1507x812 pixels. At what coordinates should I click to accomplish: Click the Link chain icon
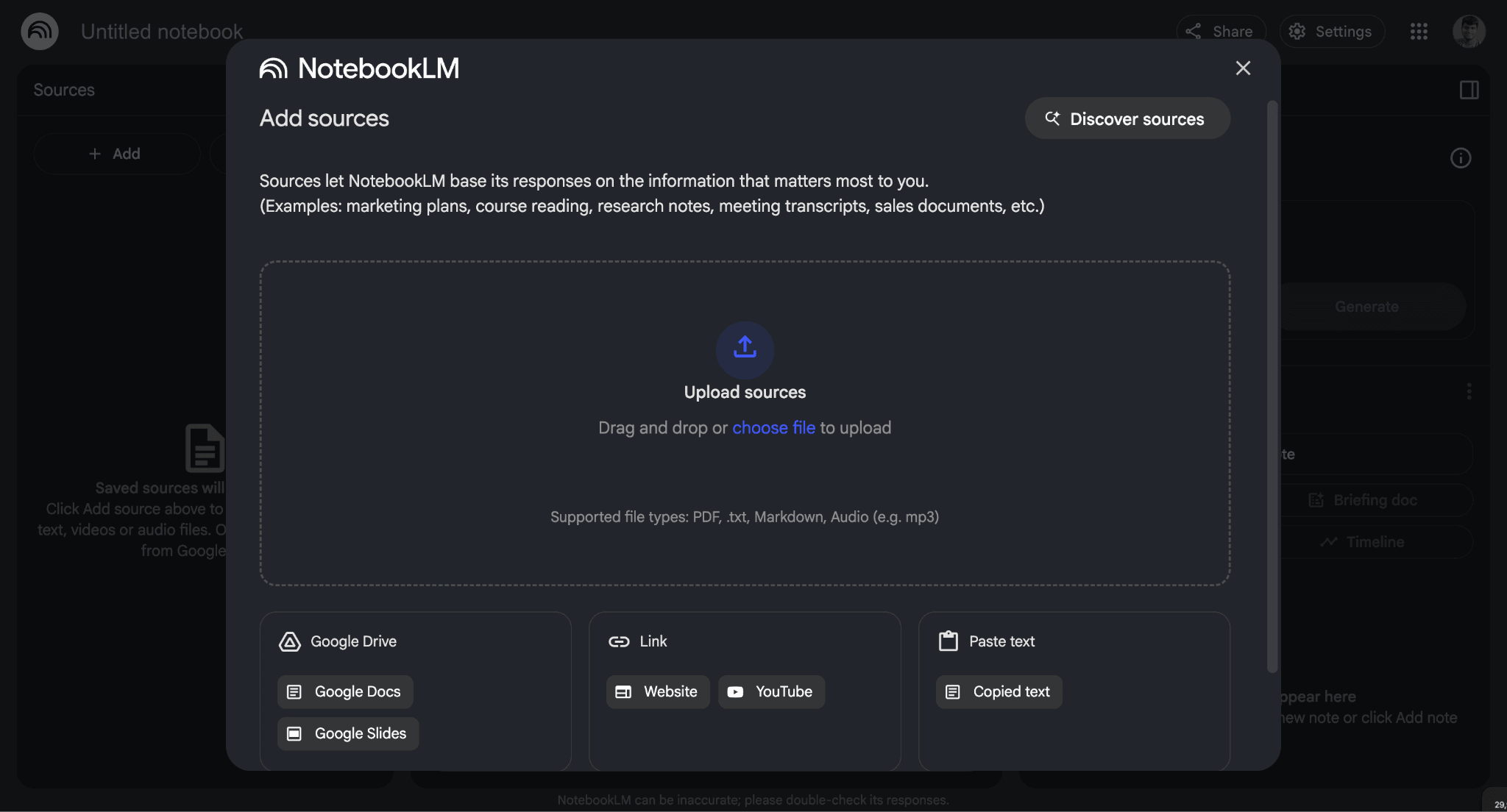pos(619,641)
